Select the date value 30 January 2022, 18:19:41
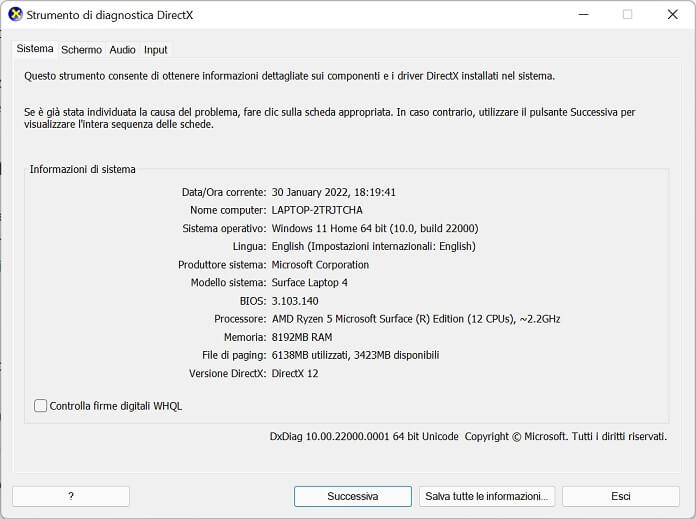Screen dimensions: 696x519 pyautogui.click(x=333, y=192)
